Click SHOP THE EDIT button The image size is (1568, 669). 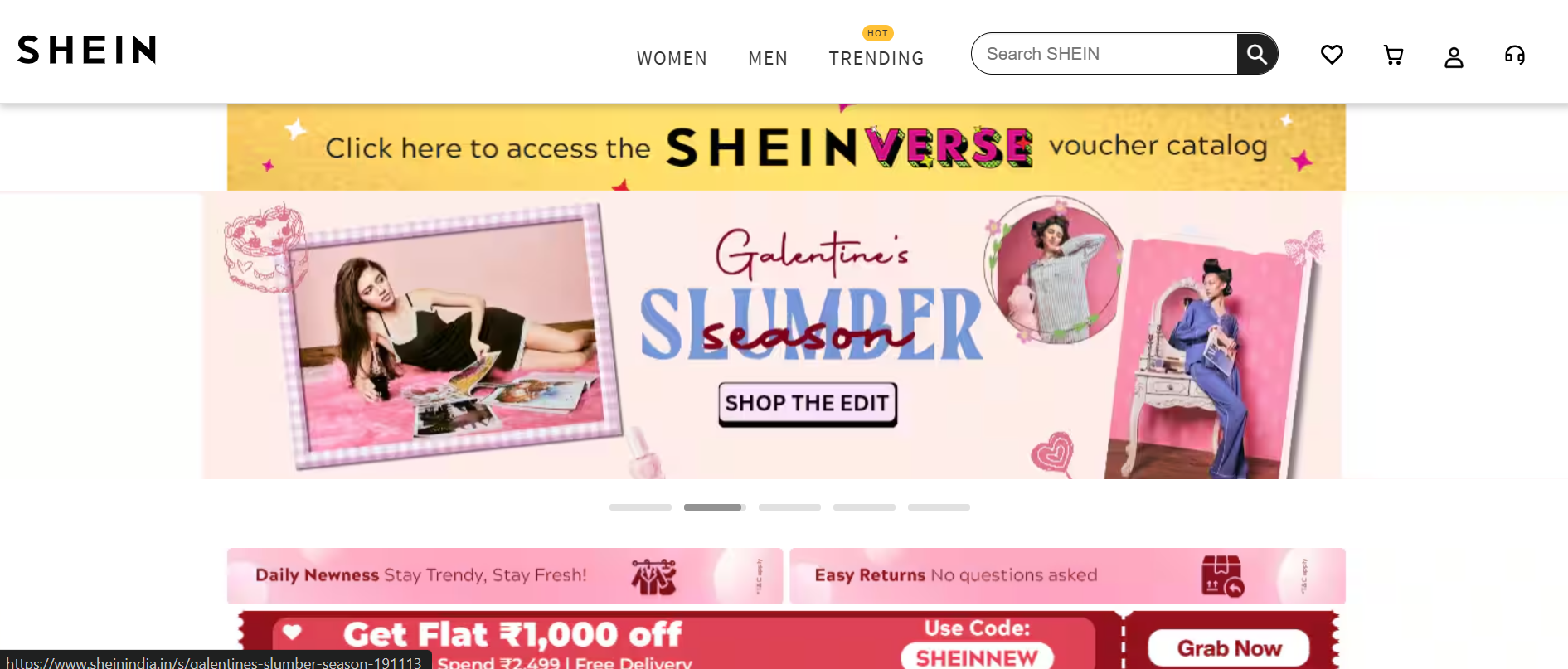[808, 404]
